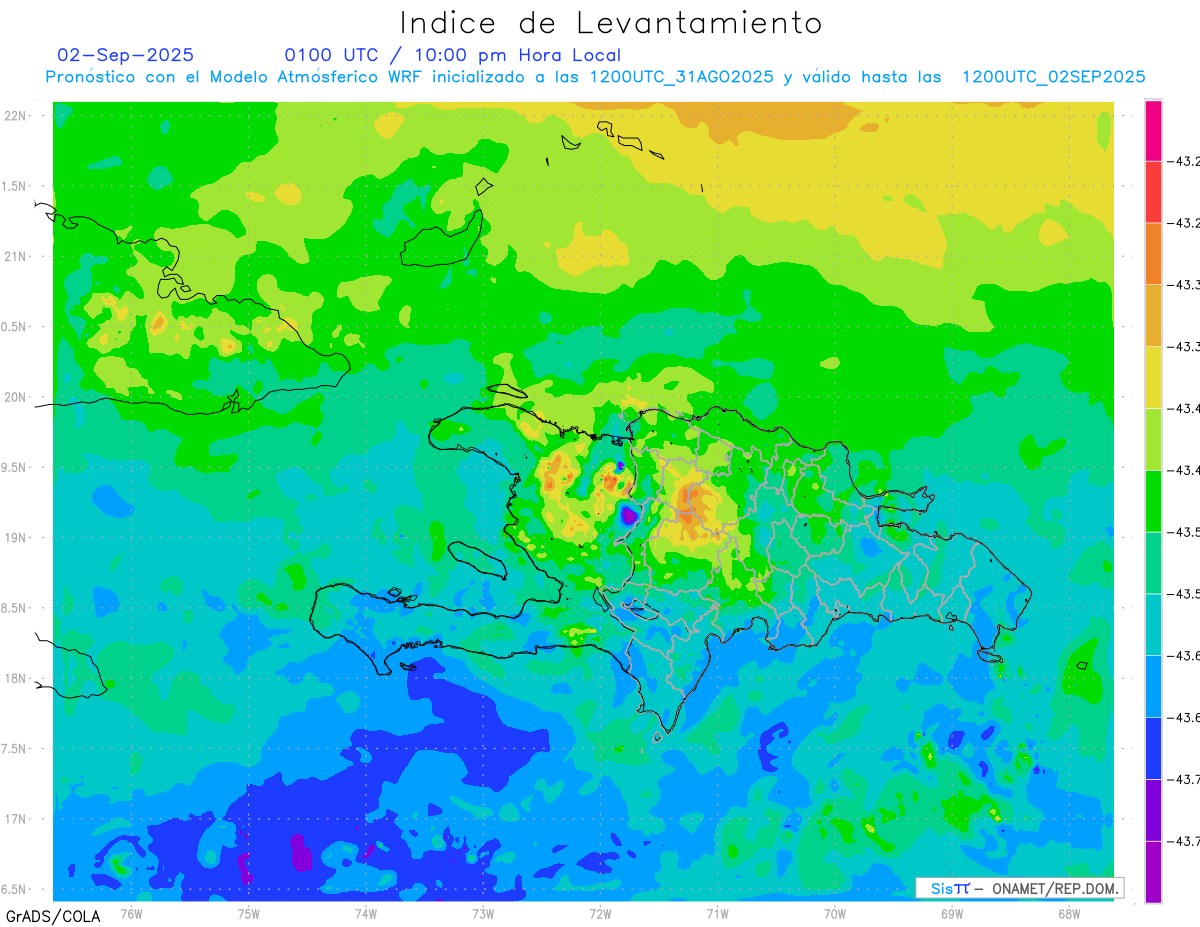
Task: Select the yellow swatch in the color scale
Action: pyautogui.click(x=1153, y=377)
